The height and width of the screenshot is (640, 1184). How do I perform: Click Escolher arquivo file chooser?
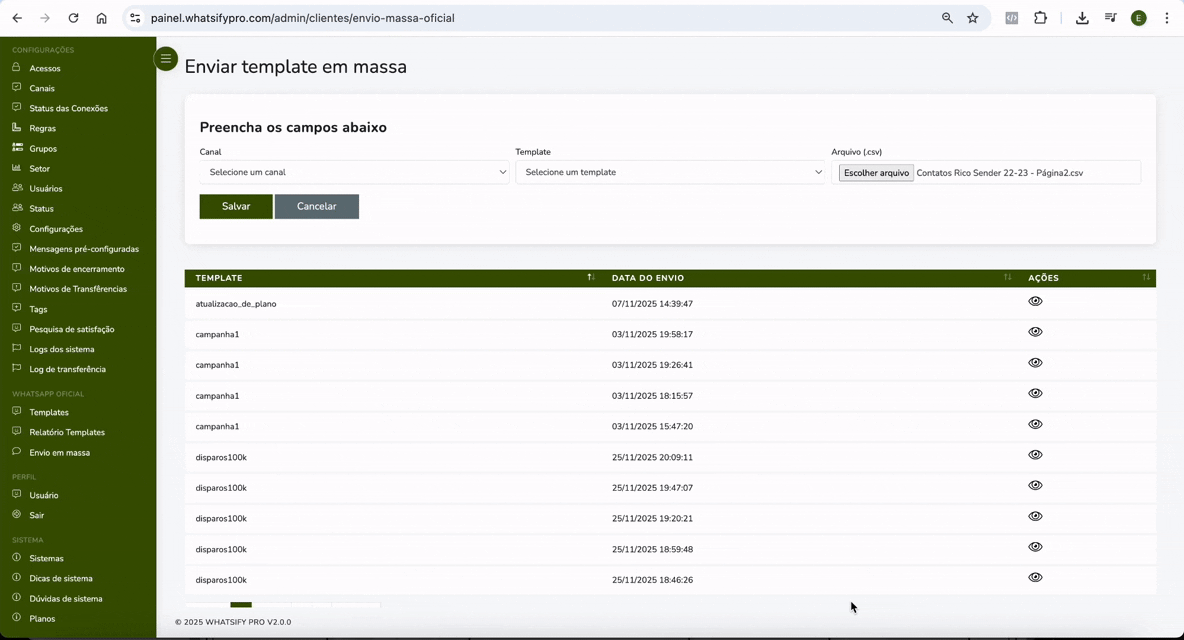pos(876,173)
